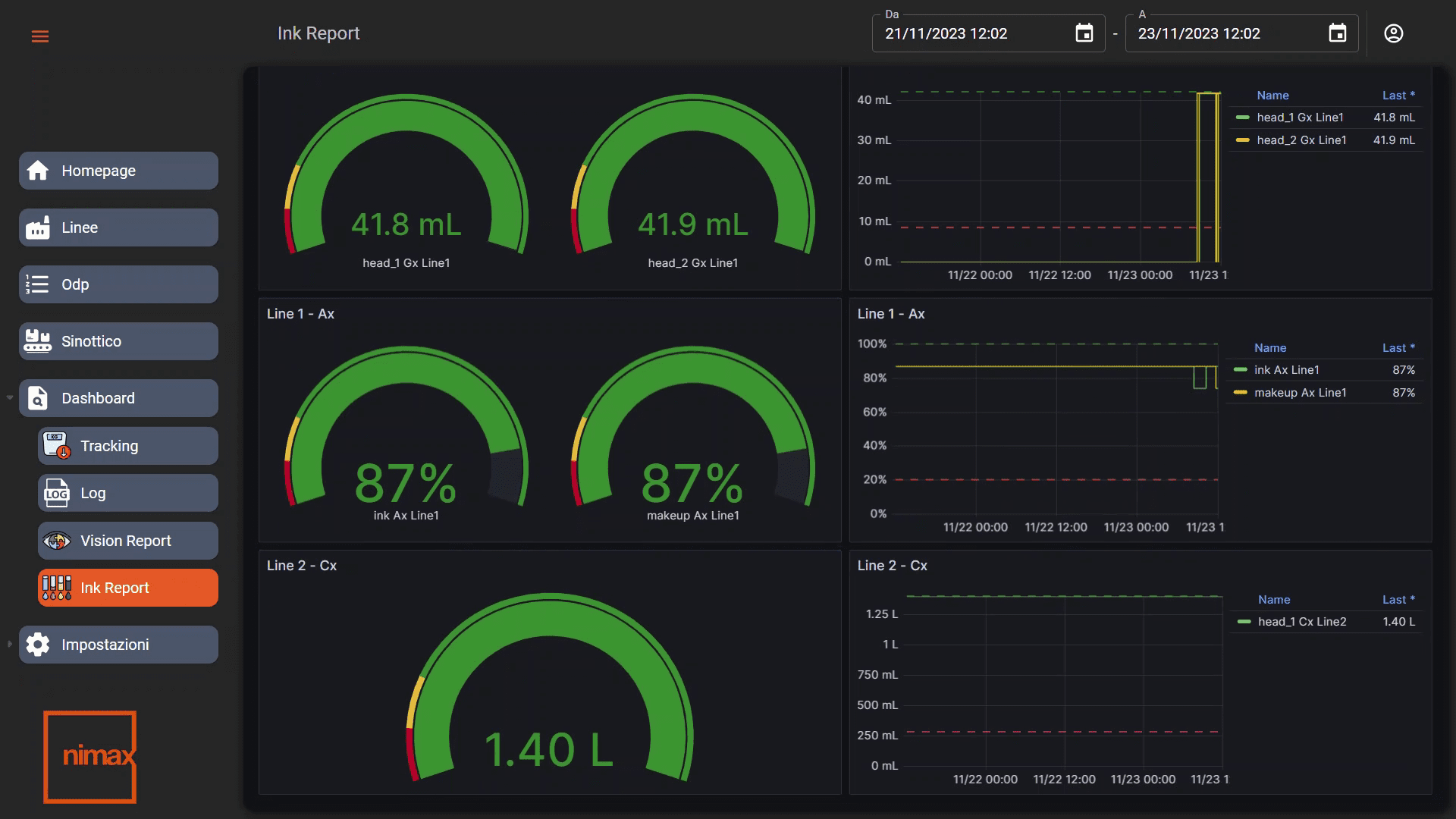This screenshot has width=1456, height=819.
Task: Click the Impostazioni gear icon
Action: pyautogui.click(x=38, y=645)
